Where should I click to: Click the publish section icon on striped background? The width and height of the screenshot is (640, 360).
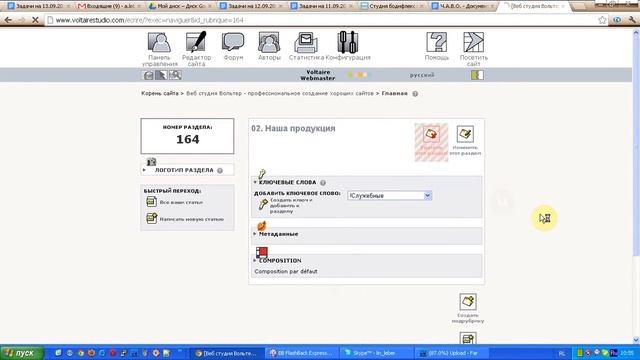click(x=431, y=134)
